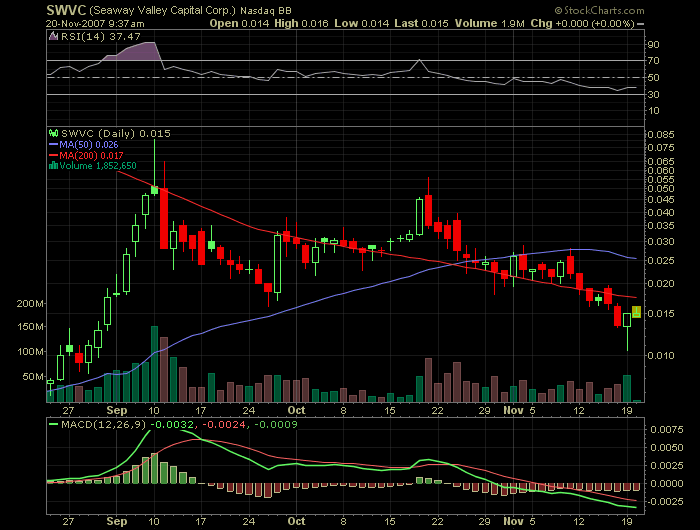Click the MACD(12,26,9) legend text
700x530 pixels.
(104, 424)
